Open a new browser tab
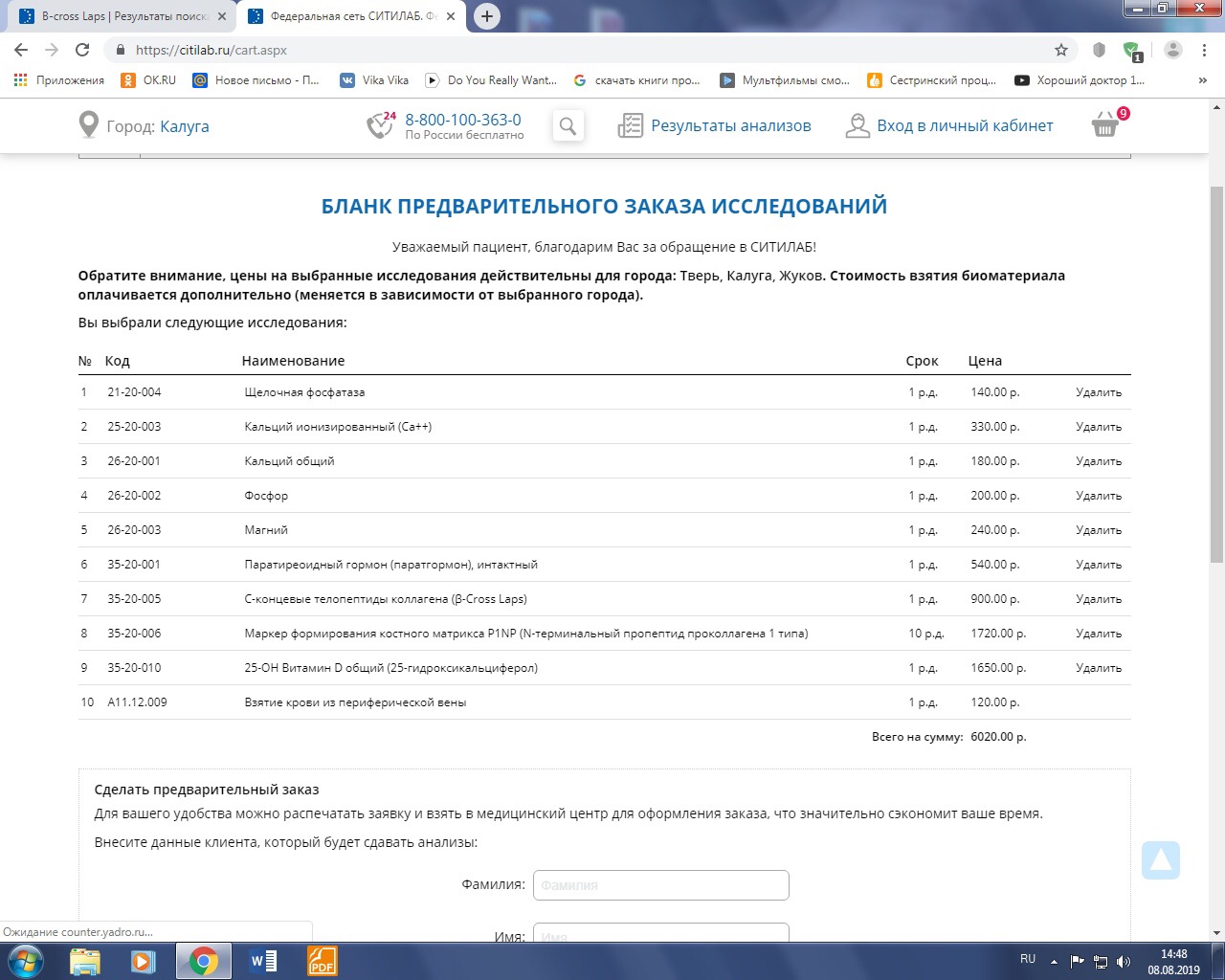Image resolution: width=1225 pixels, height=980 pixels. pyautogui.click(x=487, y=16)
